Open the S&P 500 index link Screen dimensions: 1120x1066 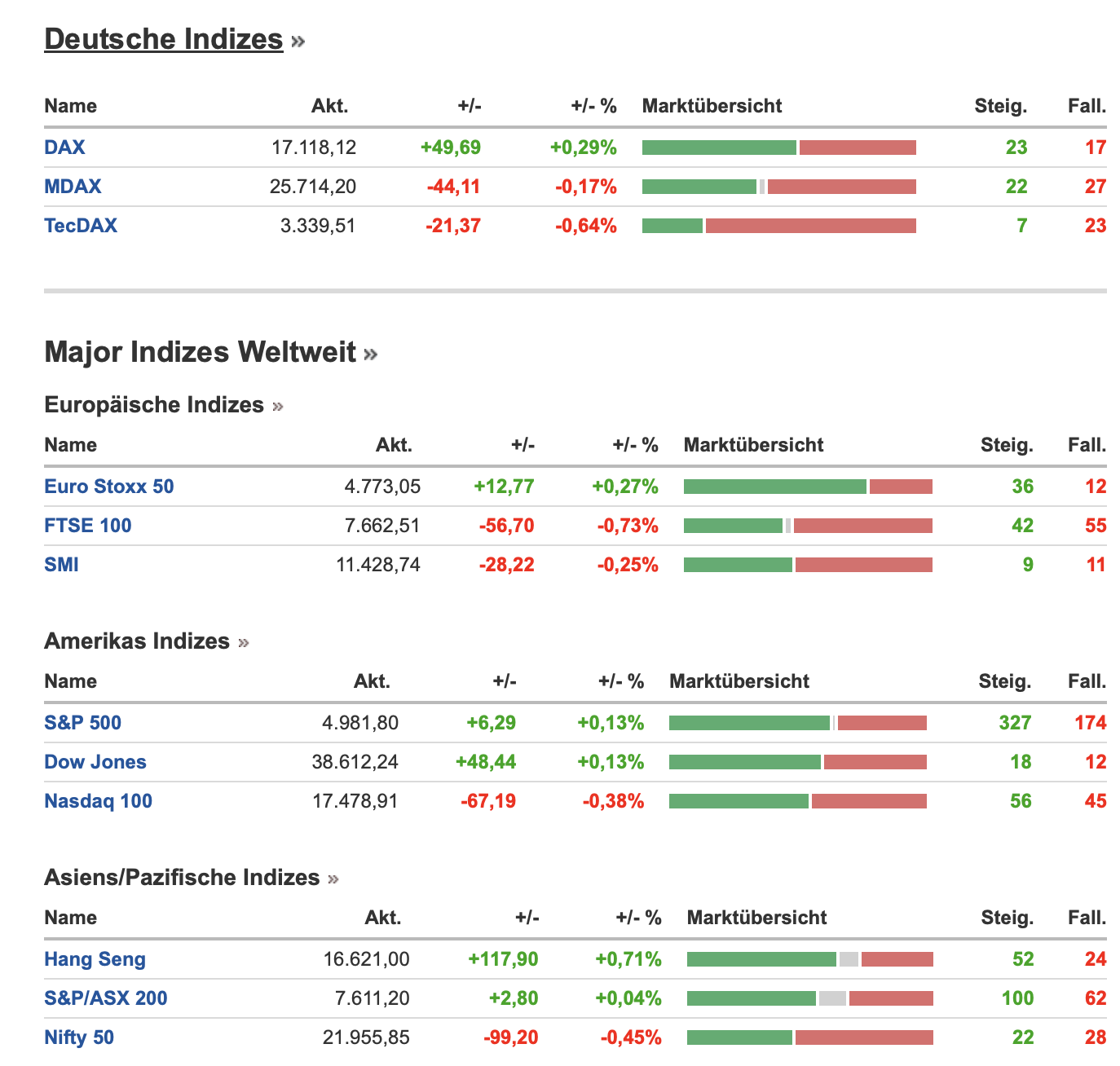[x=82, y=723]
